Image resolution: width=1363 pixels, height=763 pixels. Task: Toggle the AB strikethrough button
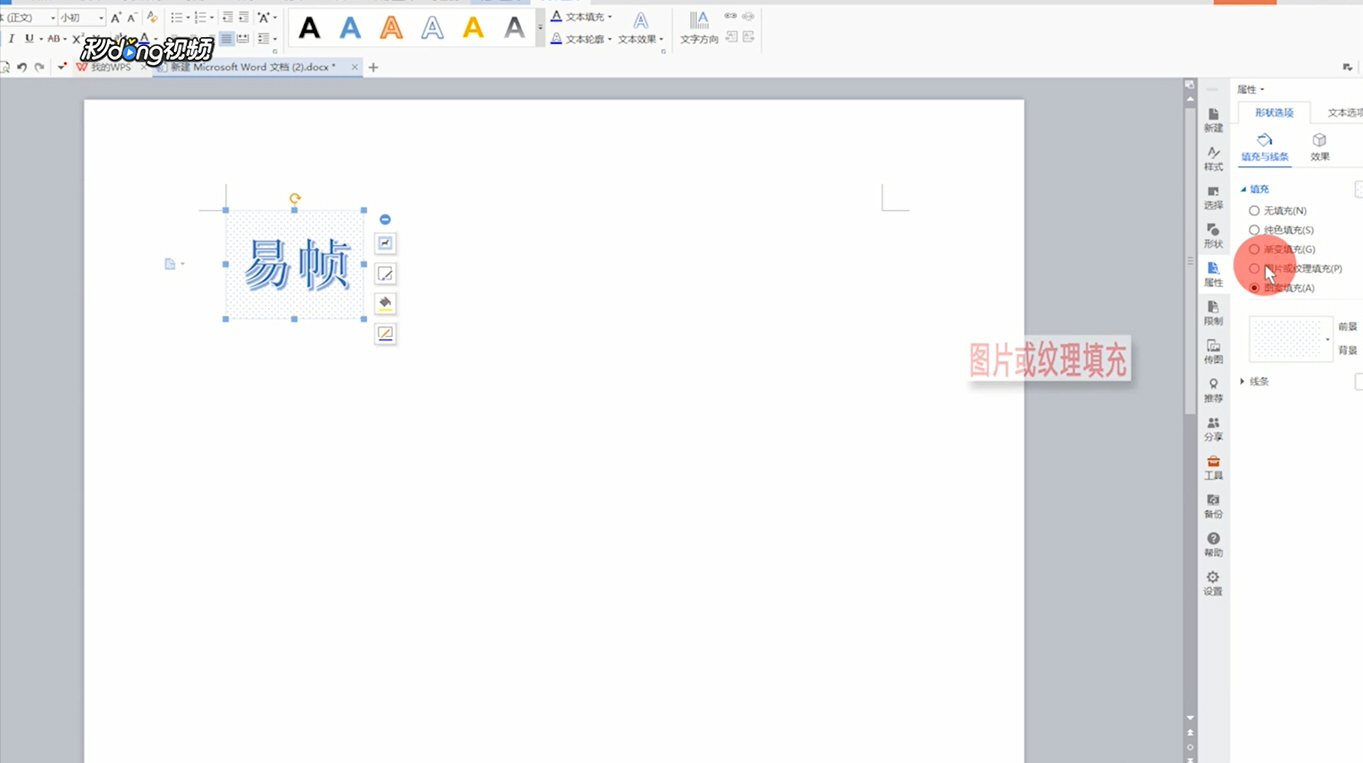(55, 39)
